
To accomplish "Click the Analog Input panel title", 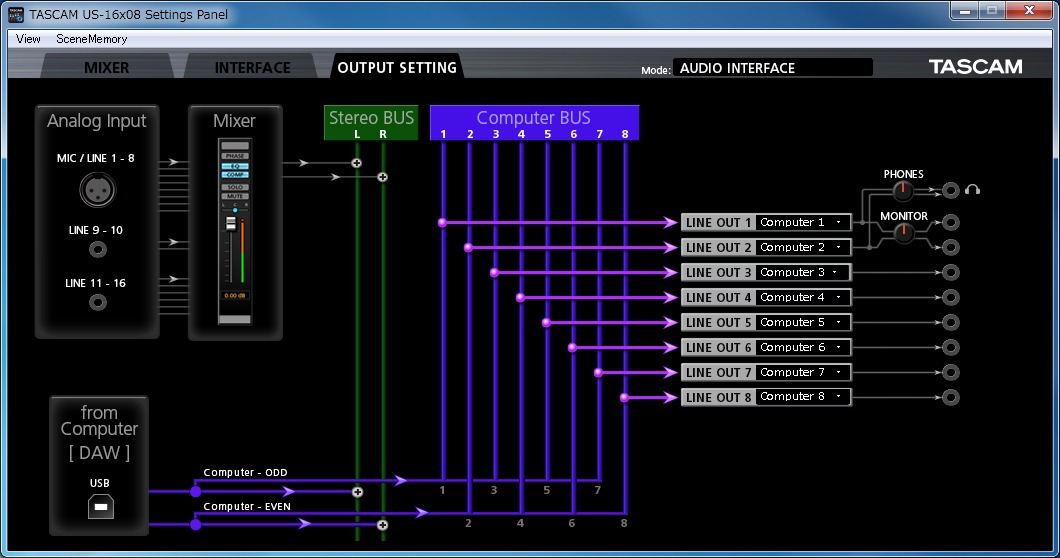I will (97, 120).
